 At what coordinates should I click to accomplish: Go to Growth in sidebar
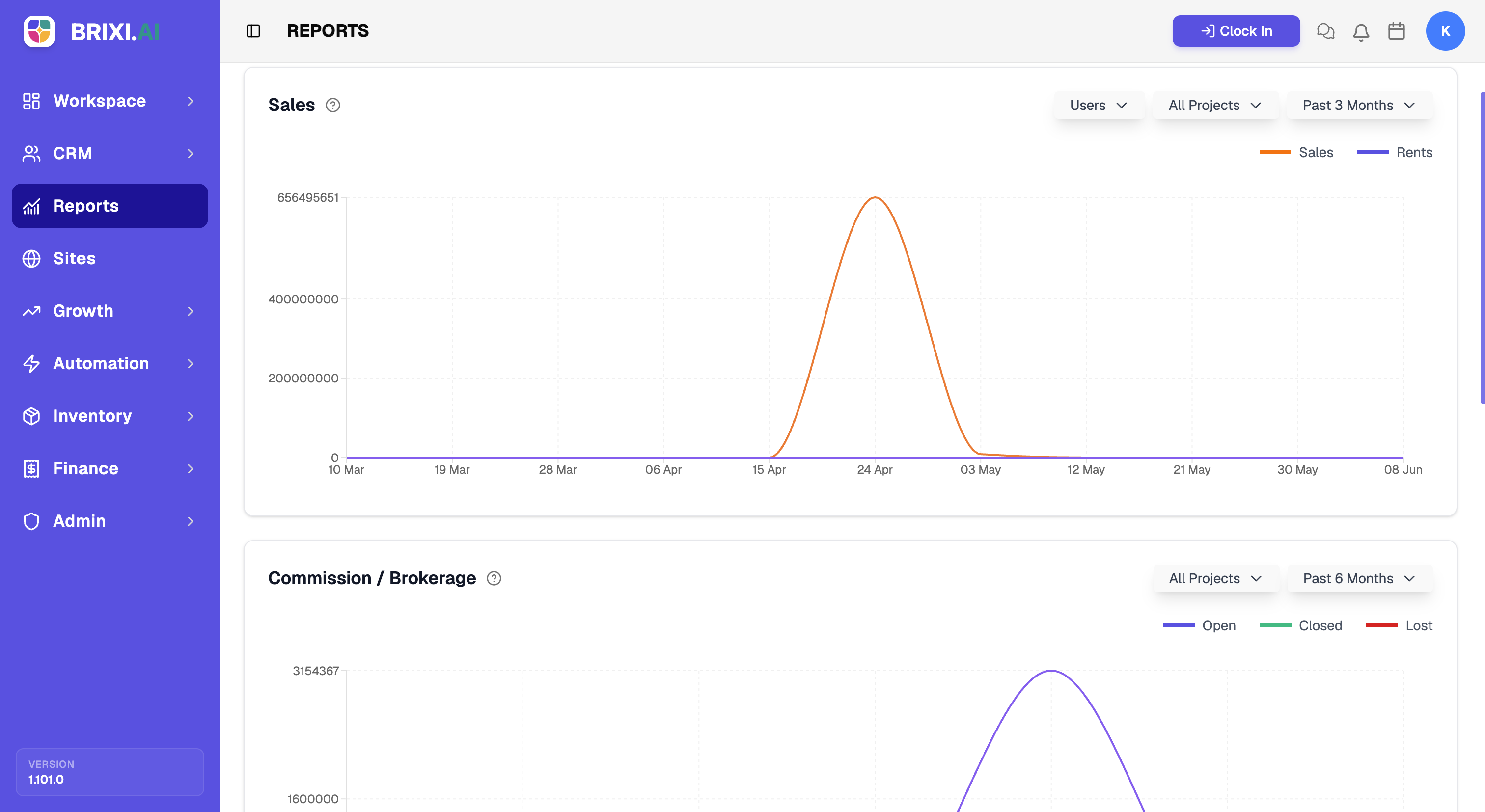[x=110, y=311]
